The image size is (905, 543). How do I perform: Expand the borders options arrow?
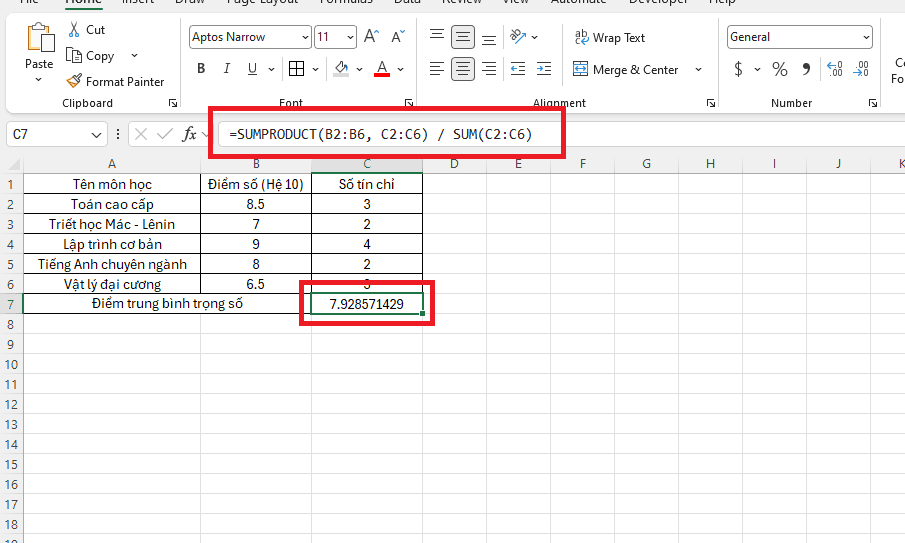click(316, 69)
